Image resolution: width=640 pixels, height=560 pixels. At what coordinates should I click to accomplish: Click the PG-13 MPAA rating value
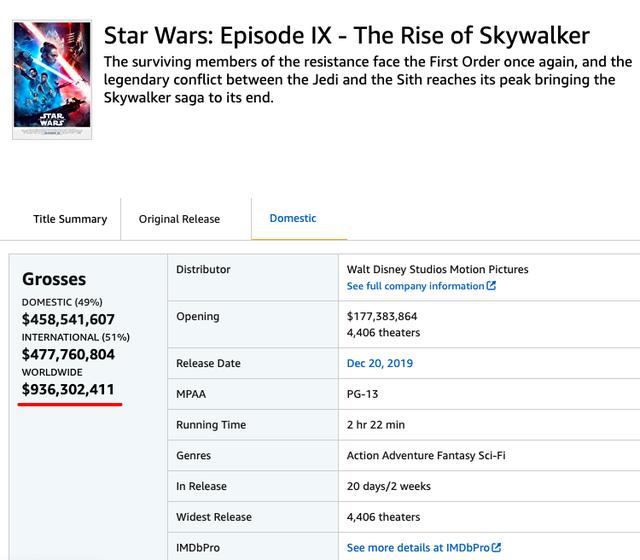pos(362,394)
